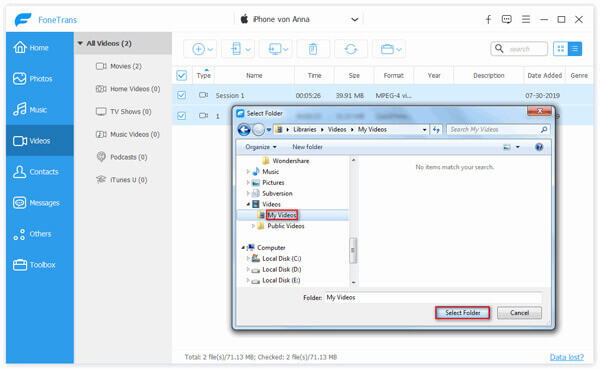Open the iPhone von Anna device dropdown
Screen dimensions: 600x370
pyautogui.click(x=355, y=20)
